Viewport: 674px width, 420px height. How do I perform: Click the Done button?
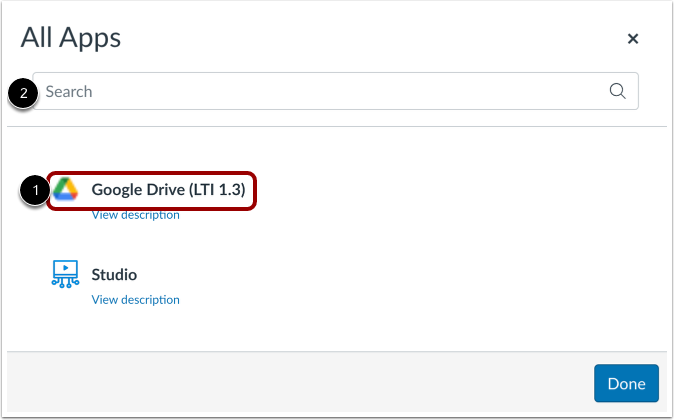pyautogui.click(x=626, y=383)
